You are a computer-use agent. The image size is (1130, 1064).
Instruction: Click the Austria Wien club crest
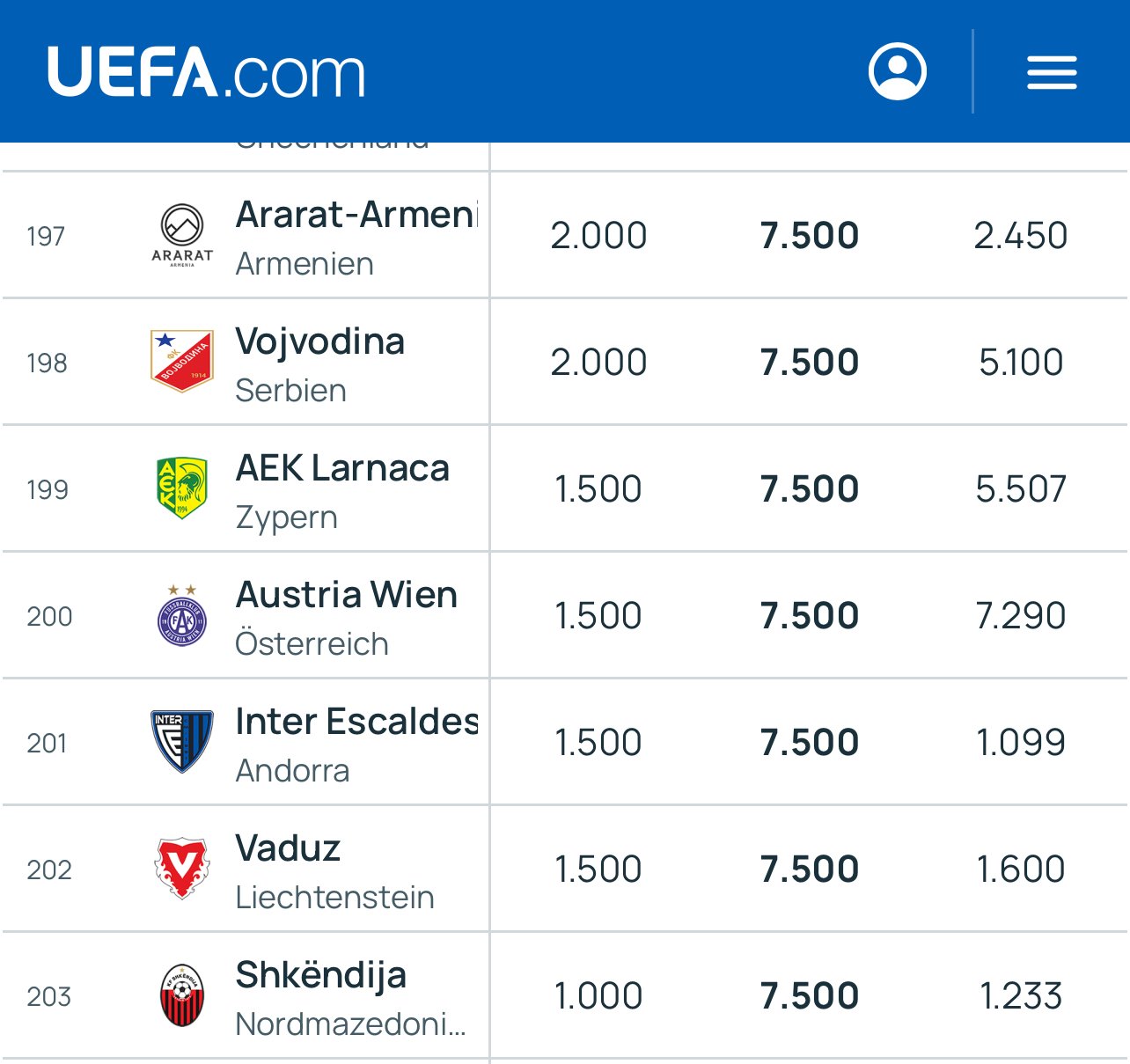(x=182, y=614)
